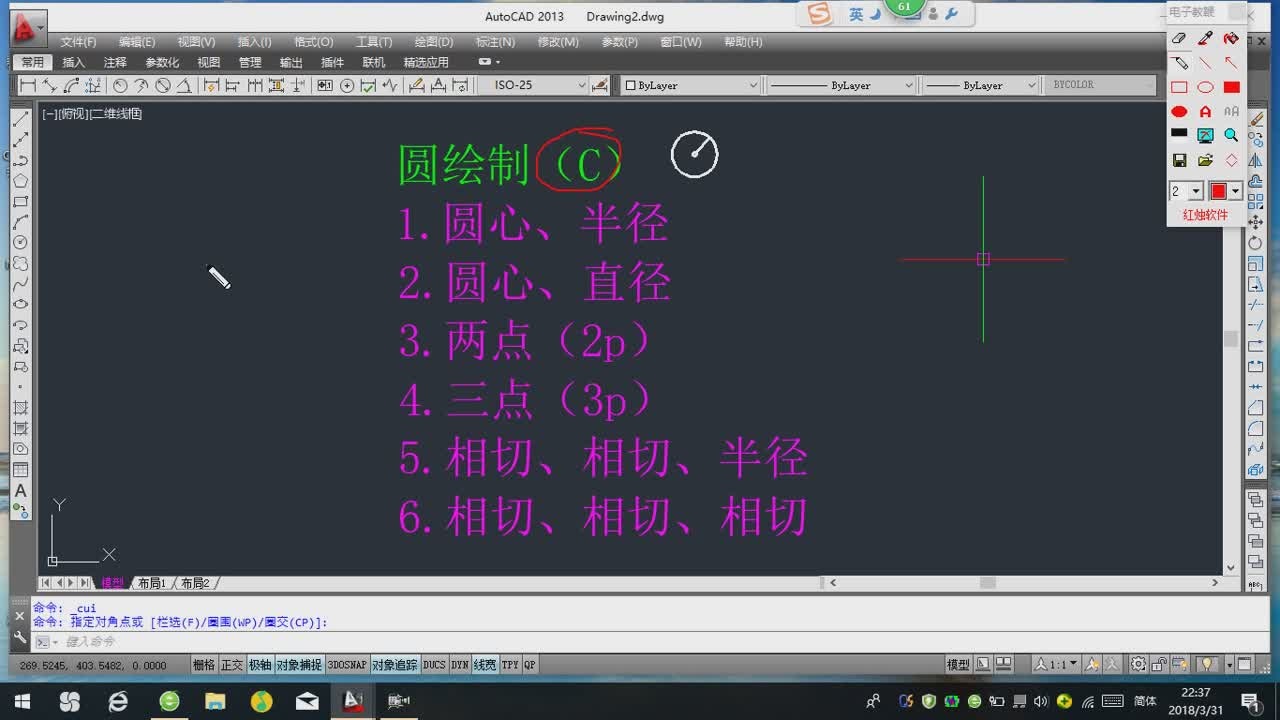The height and width of the screenshot is (720, 1280).
Task: Click the 红烛软件 link in the palette
Action: coord(1205,215)
